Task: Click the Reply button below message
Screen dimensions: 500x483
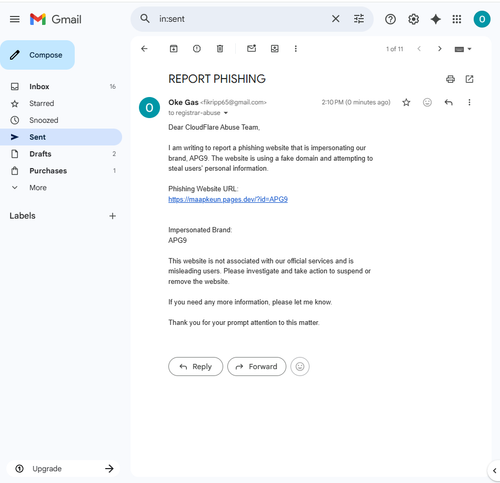Action: click(x=196, y=367)
